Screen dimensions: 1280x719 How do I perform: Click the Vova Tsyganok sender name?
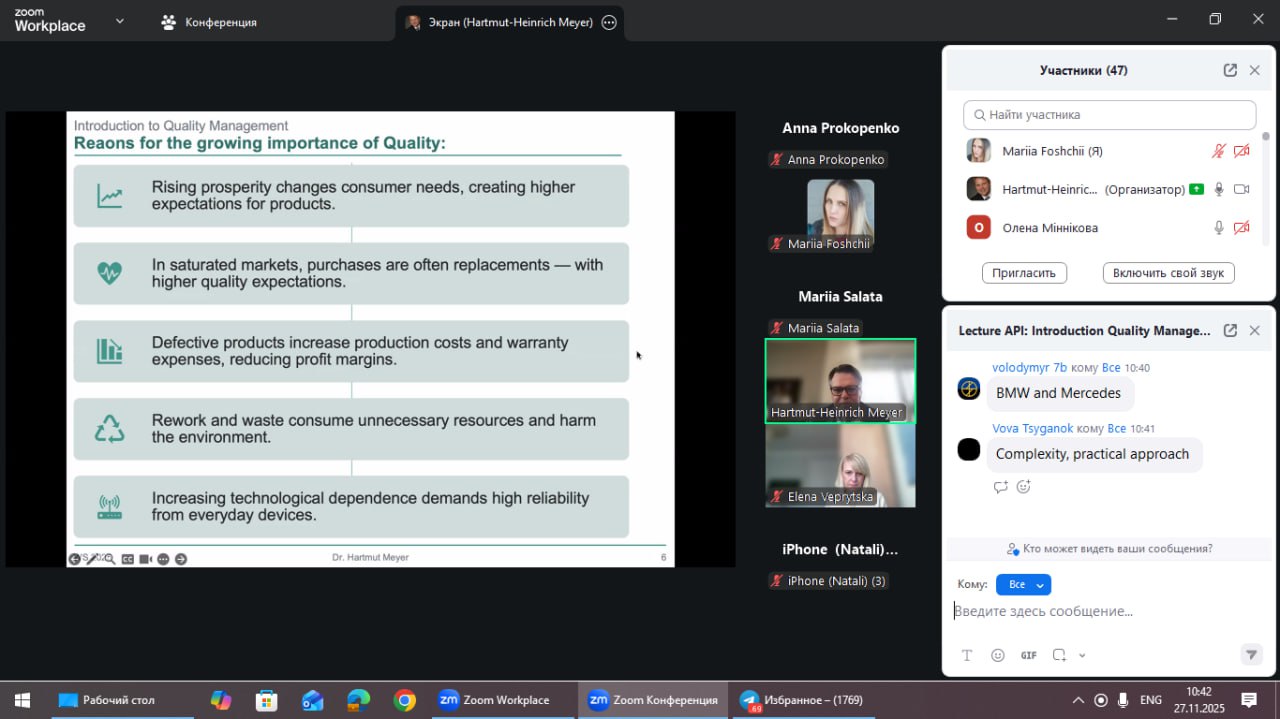[1032, 428]
